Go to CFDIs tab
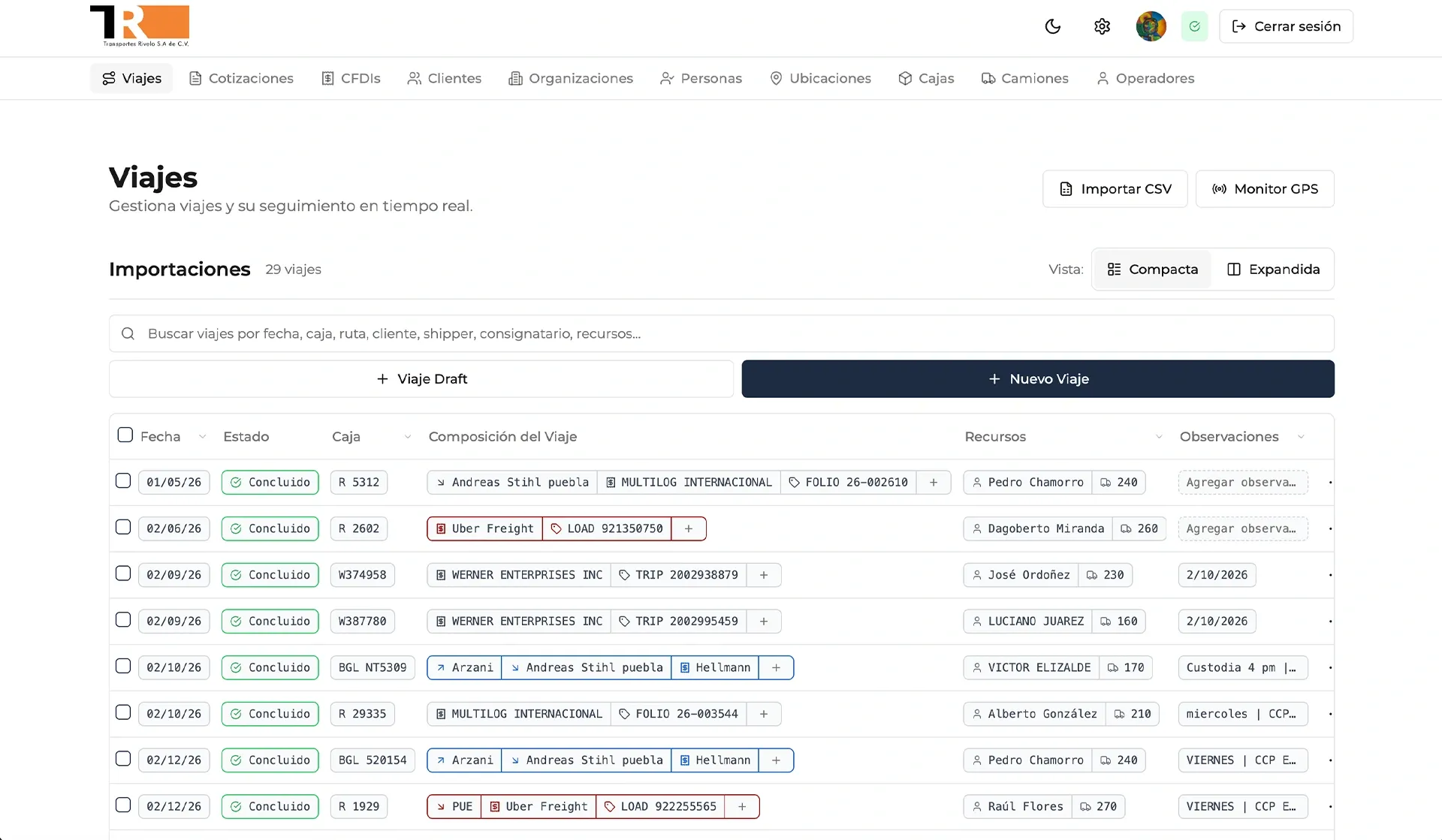 pyautogui.click(x=351, y=78)
